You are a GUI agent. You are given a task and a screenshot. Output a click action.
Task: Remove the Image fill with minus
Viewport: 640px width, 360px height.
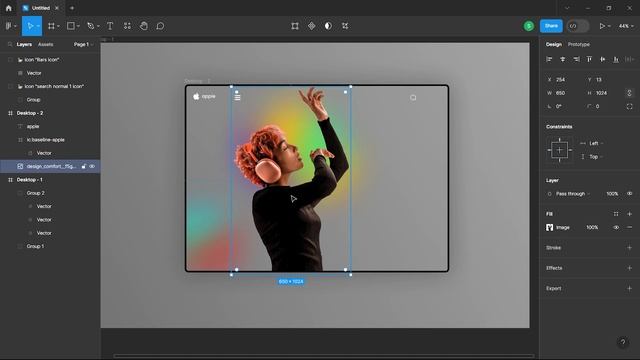coord(629,227)
